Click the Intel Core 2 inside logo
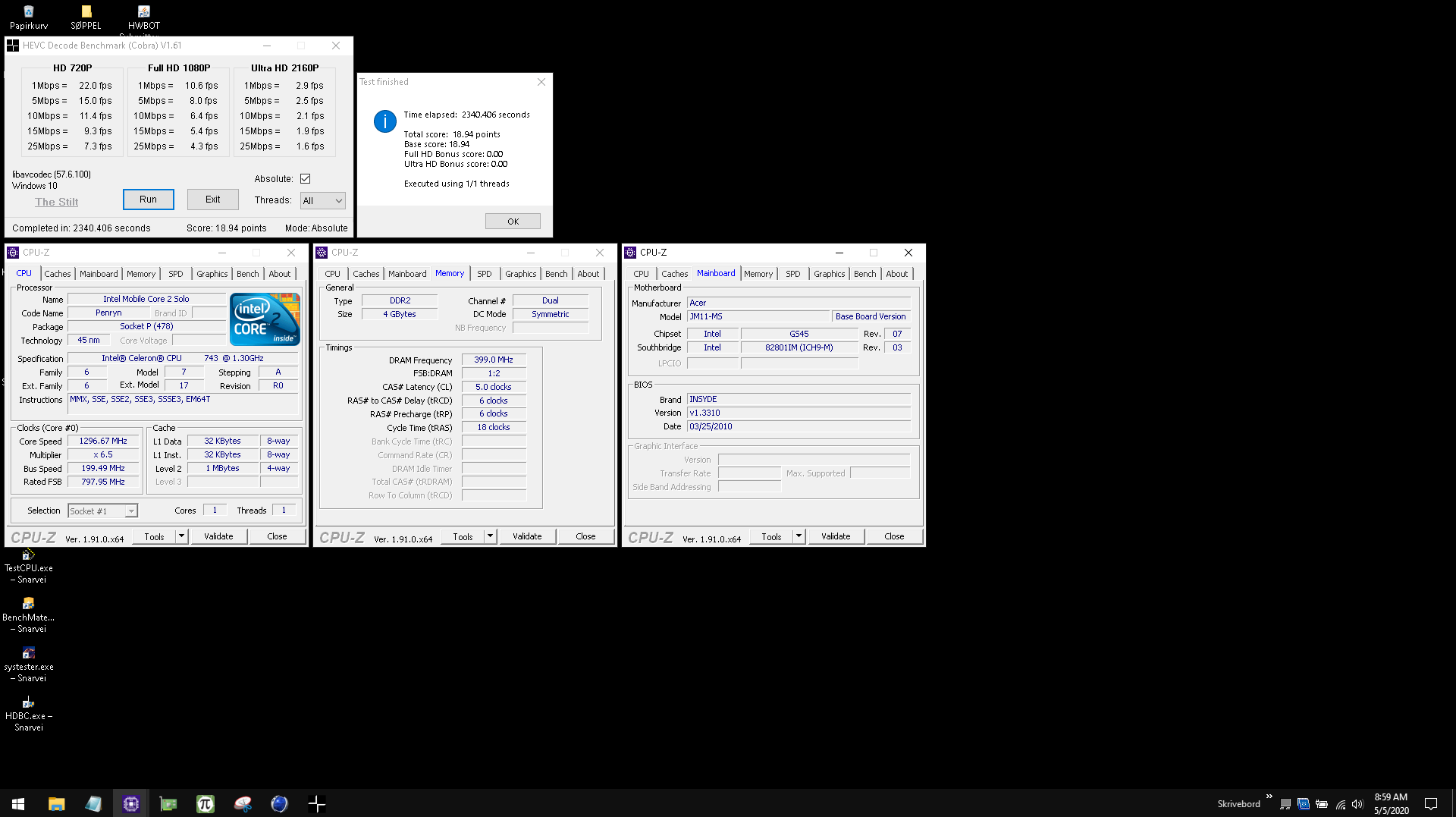Viewport: 1456px width, 817px height. tap(265, 319)
